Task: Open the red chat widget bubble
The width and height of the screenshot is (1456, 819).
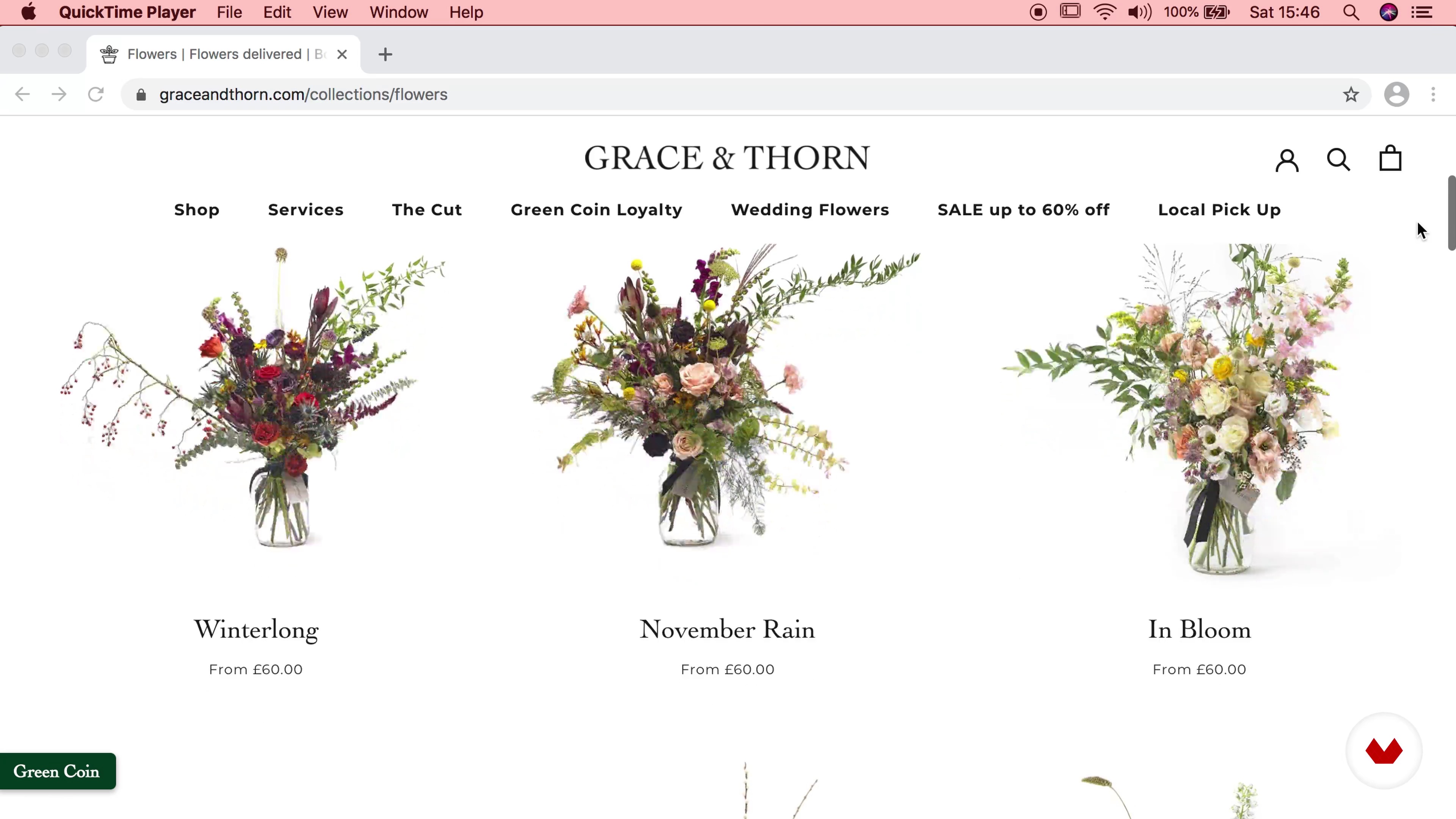Action: (x=1384, y=751)
